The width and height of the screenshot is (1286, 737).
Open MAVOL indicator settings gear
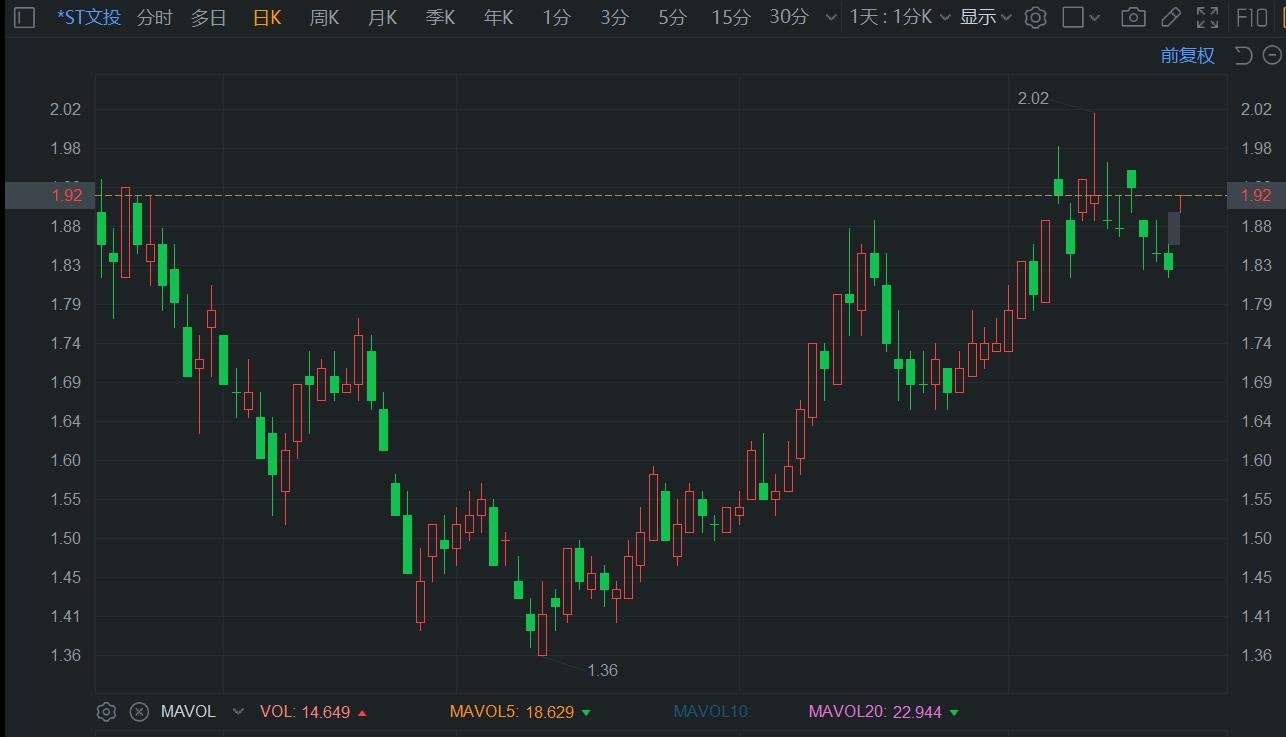tap(106, 712)
